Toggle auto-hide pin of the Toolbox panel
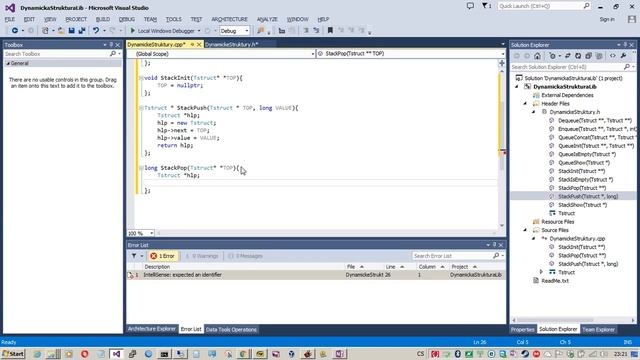The height and width of the screenshot is (360, 640). tap(111, 45)
